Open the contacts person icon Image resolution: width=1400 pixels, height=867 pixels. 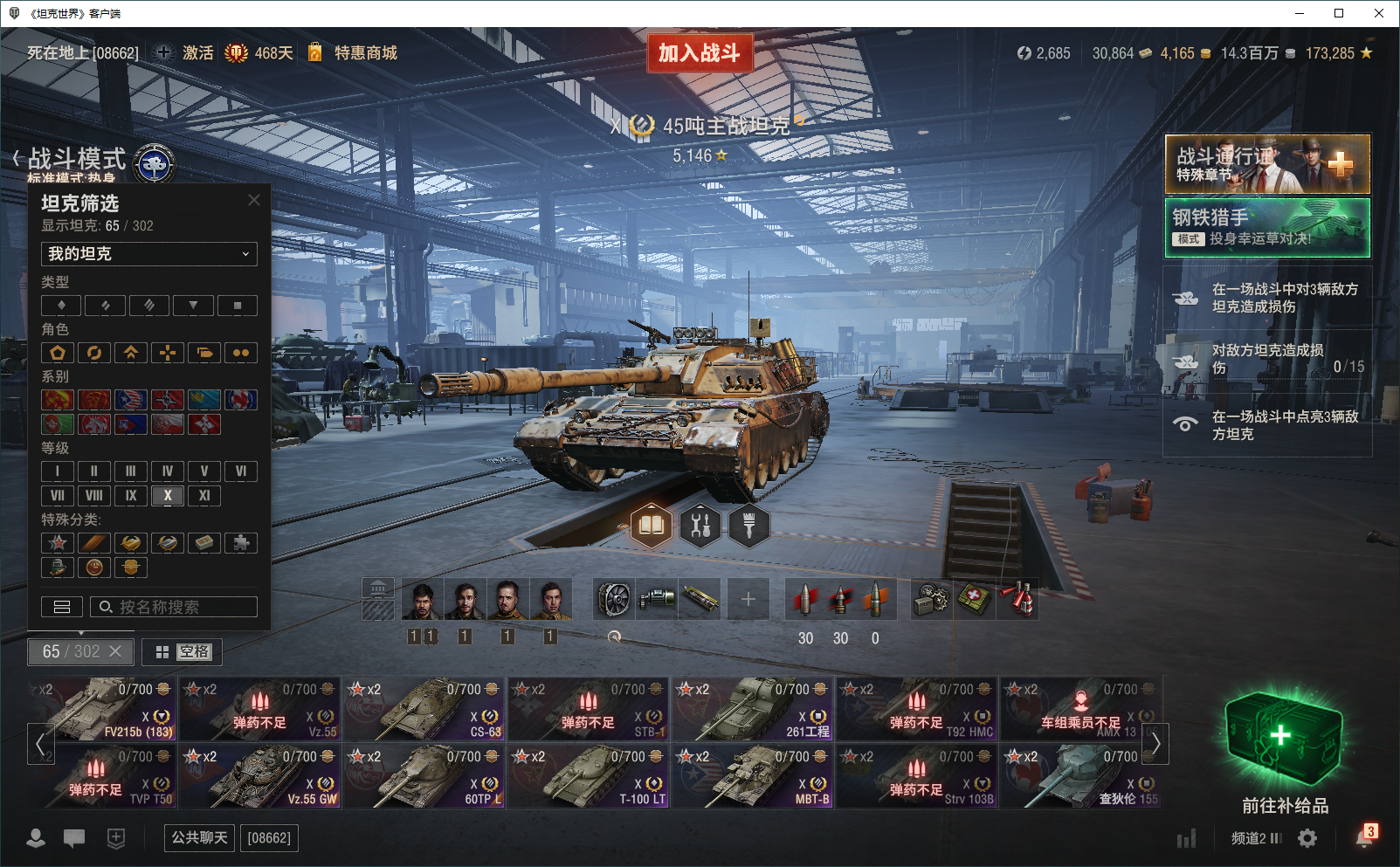pos(36,838)
